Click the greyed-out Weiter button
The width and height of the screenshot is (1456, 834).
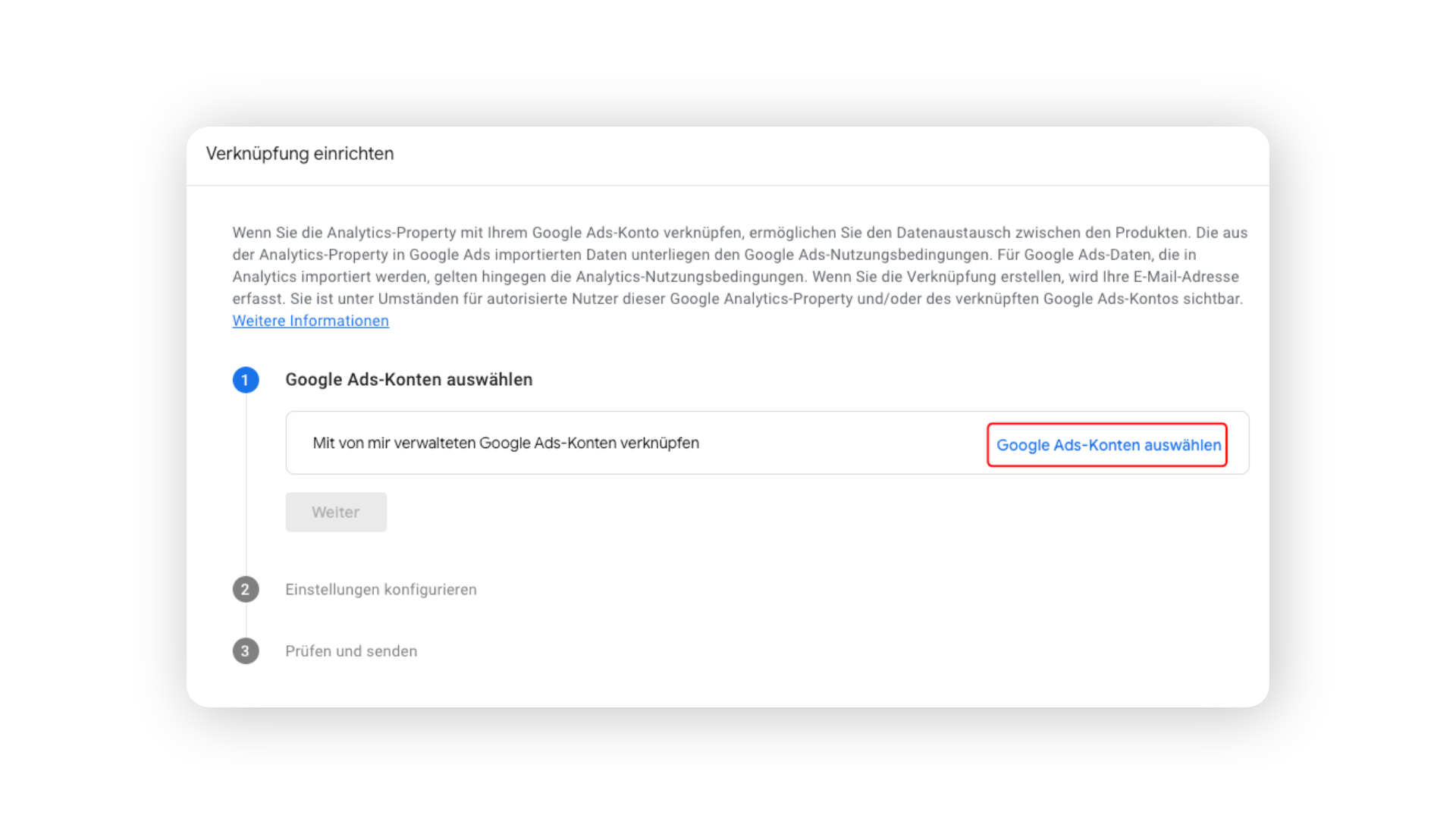336,512
